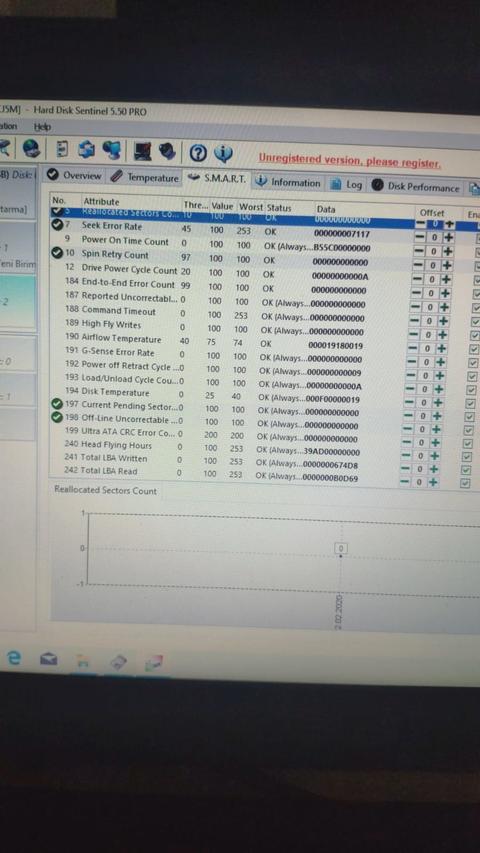The image size is (480, 853).
Task: Select the S.M.A.R.T. tab
Action: click(x=218, y=178)
